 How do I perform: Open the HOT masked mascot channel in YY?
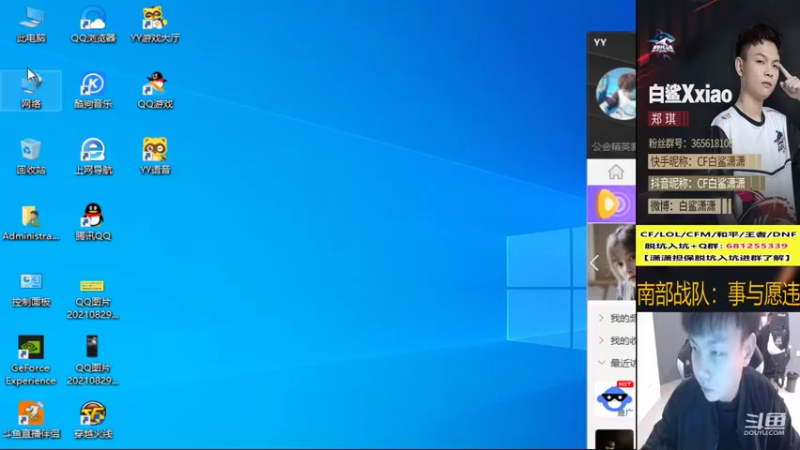point(615,398)
